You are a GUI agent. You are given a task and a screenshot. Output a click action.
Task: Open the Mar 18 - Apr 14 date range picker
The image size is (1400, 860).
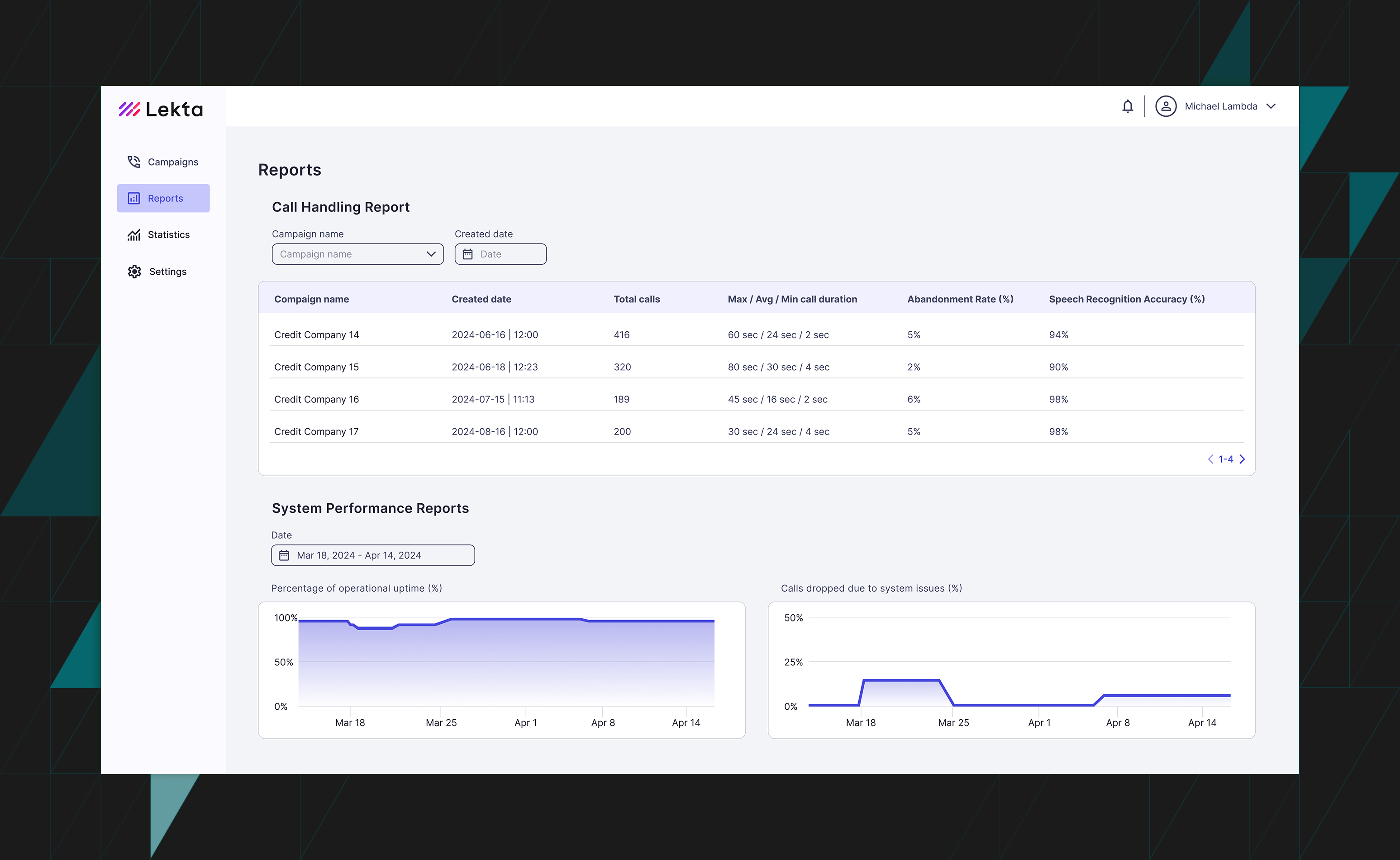(x=372, y=556)
